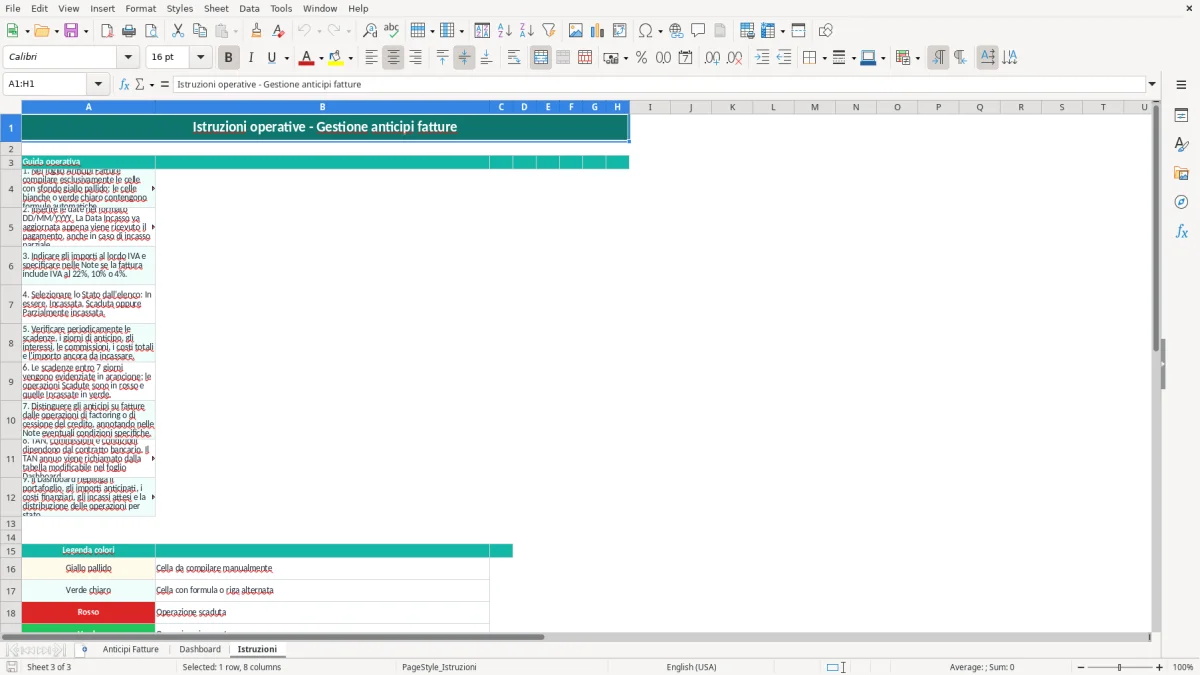The width and height of the screenshot is (1200, 675).
Task: Sort ascending icon
Action: tap(505, 31)
